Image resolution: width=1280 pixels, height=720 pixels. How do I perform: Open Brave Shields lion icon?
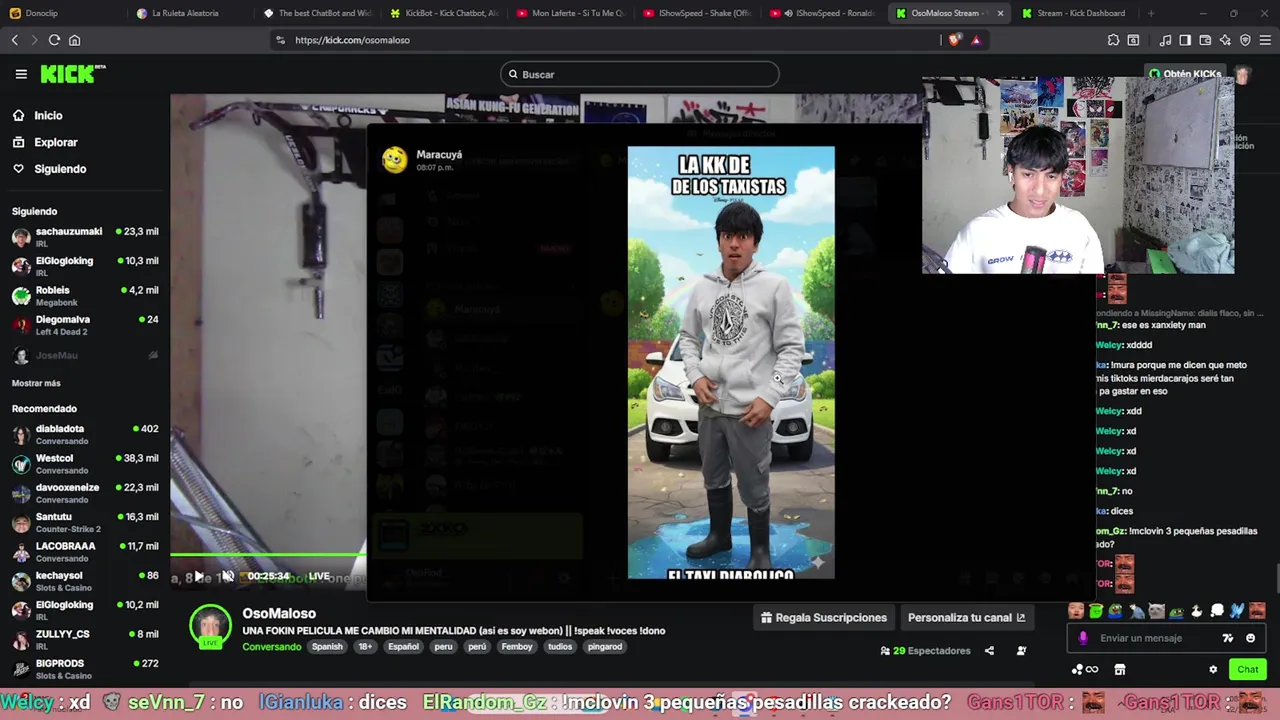coord(955,40)
